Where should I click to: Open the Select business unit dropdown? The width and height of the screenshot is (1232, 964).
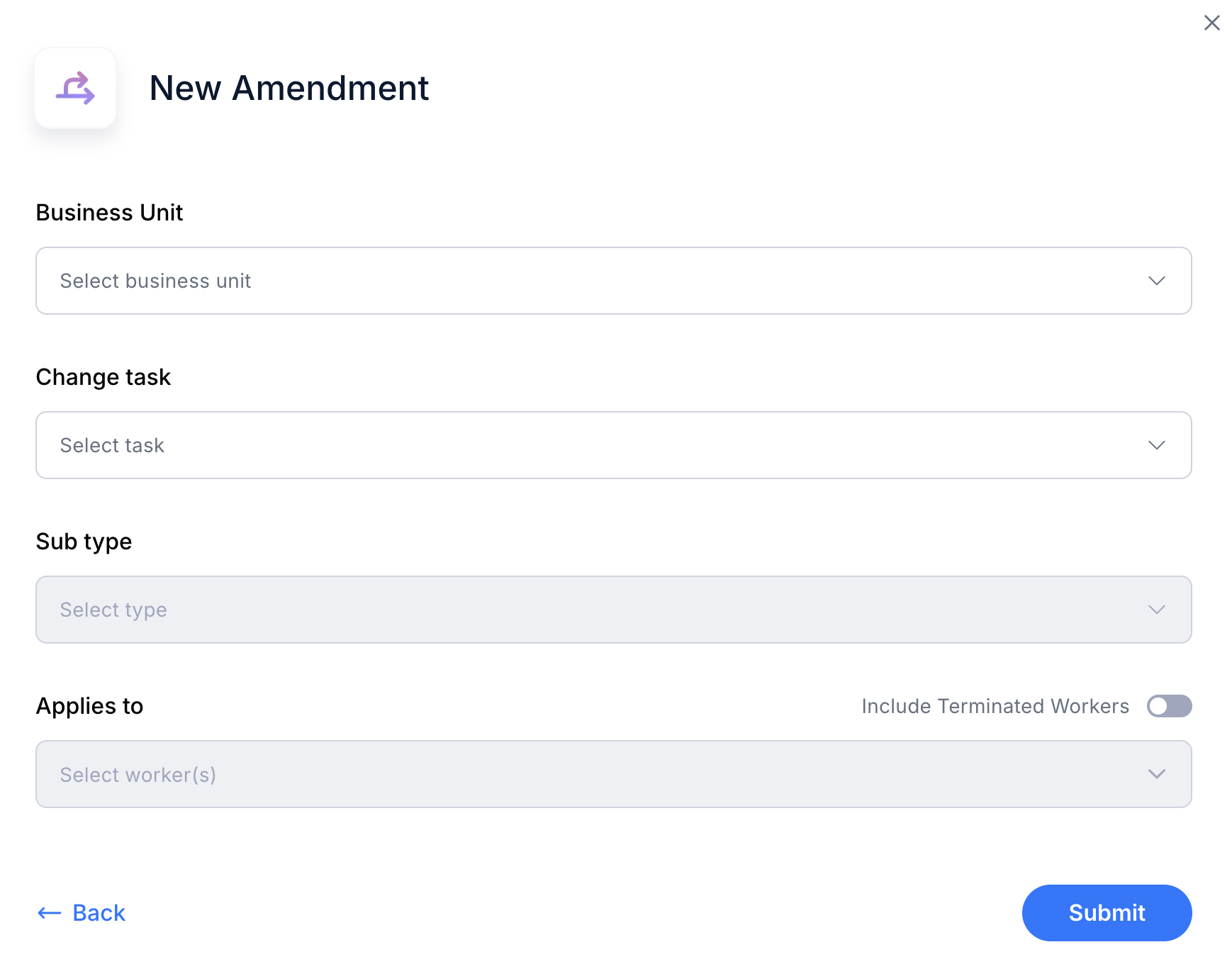613,281
